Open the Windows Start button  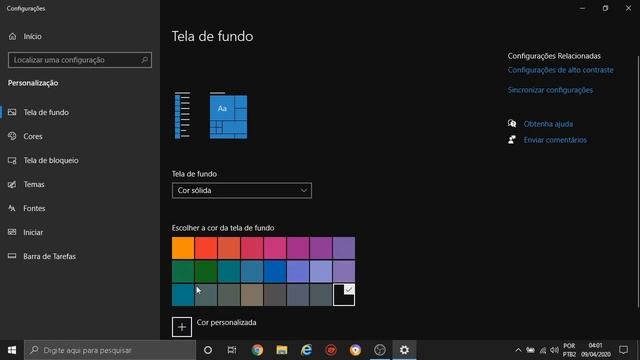tap(12, 350)
